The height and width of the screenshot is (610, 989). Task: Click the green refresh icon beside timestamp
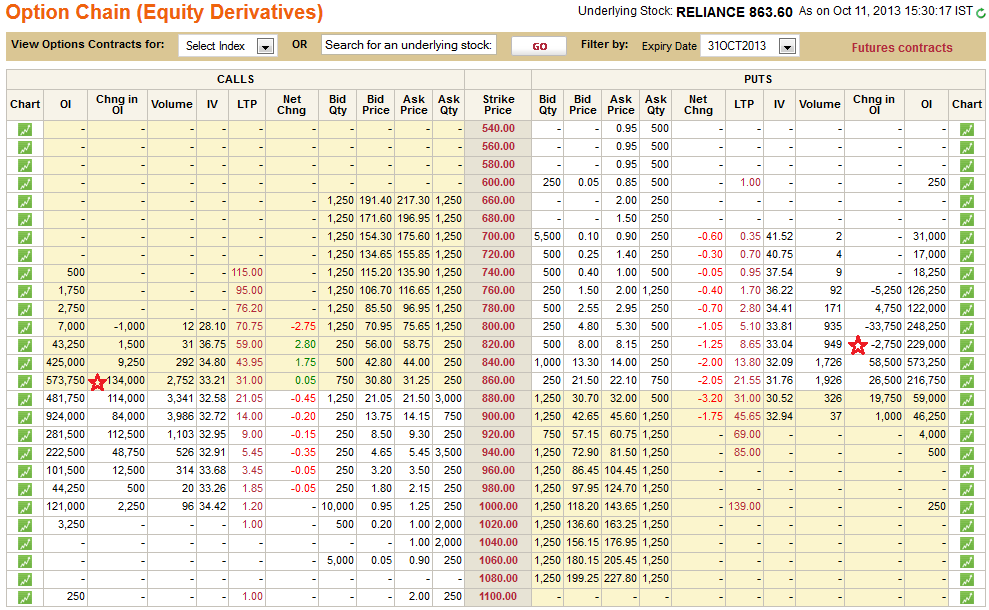click(x=981, y=13)
